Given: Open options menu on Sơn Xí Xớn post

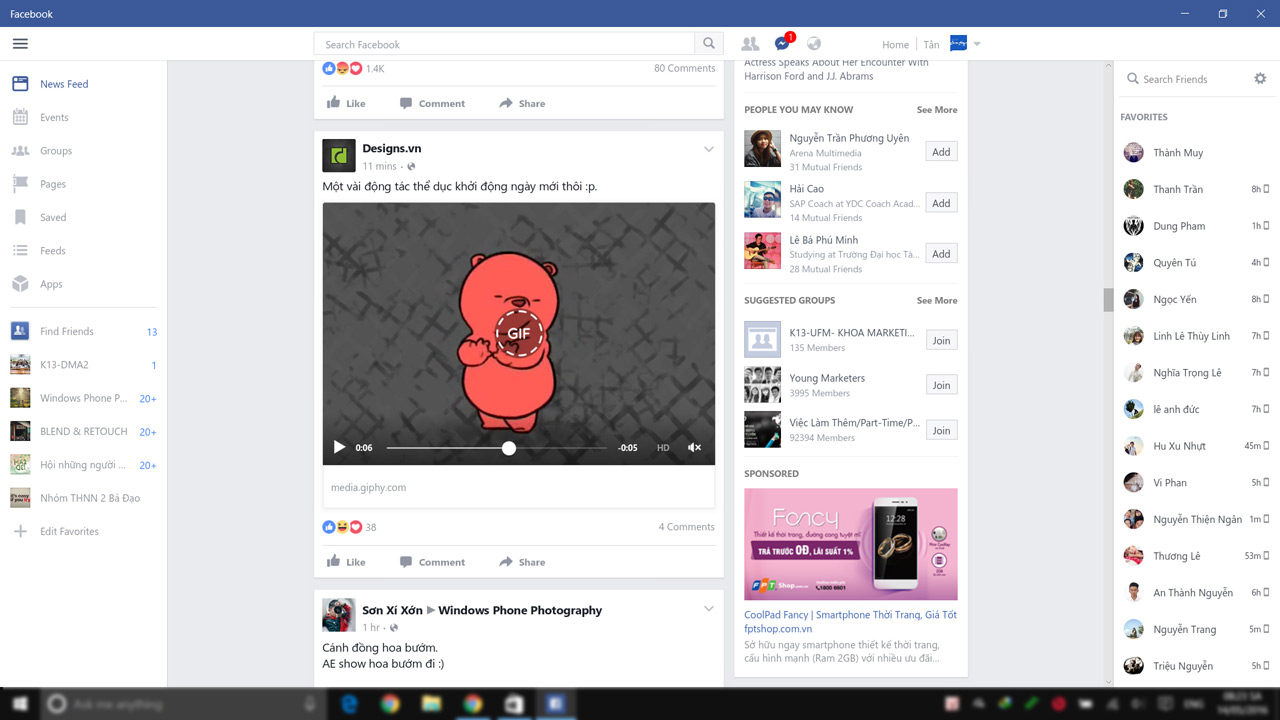Looking at the screenshot, I should point(709,607).
